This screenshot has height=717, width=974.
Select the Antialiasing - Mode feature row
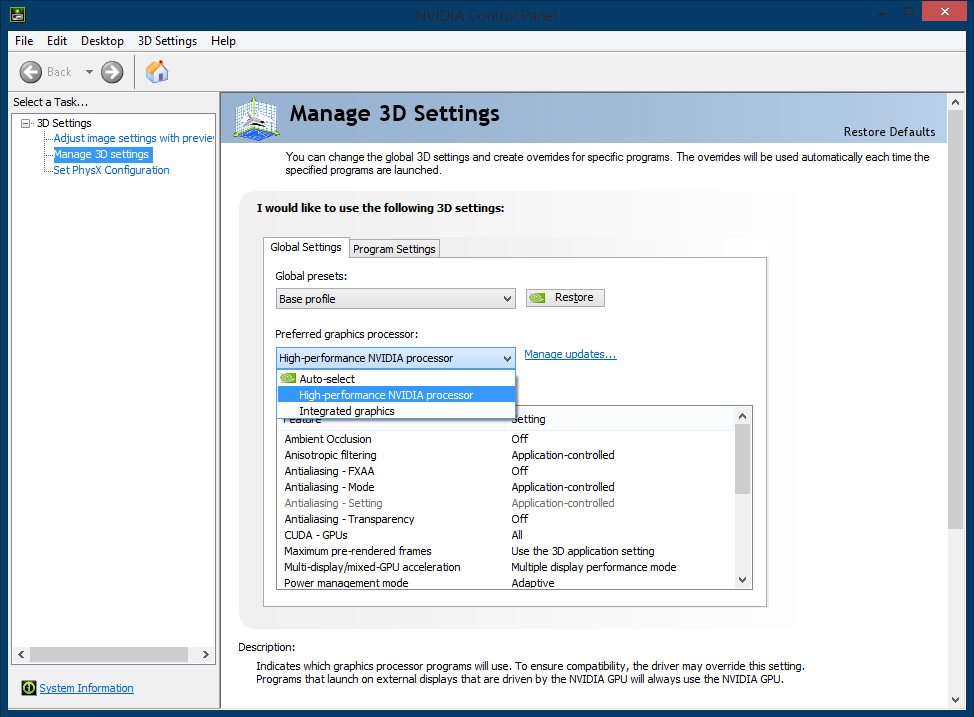click(506, 487)
